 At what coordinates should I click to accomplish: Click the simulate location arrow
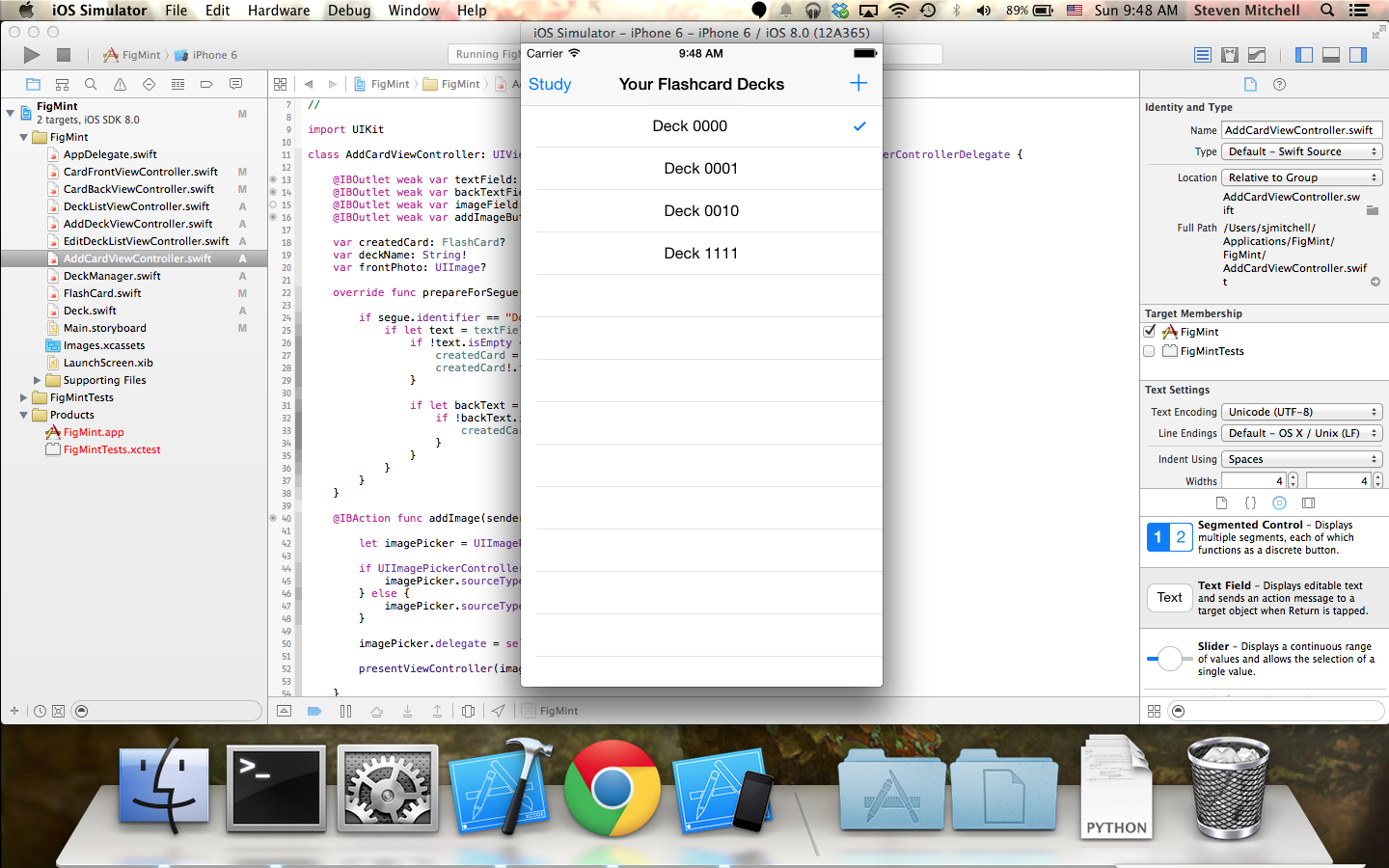[x=498, y=711]
